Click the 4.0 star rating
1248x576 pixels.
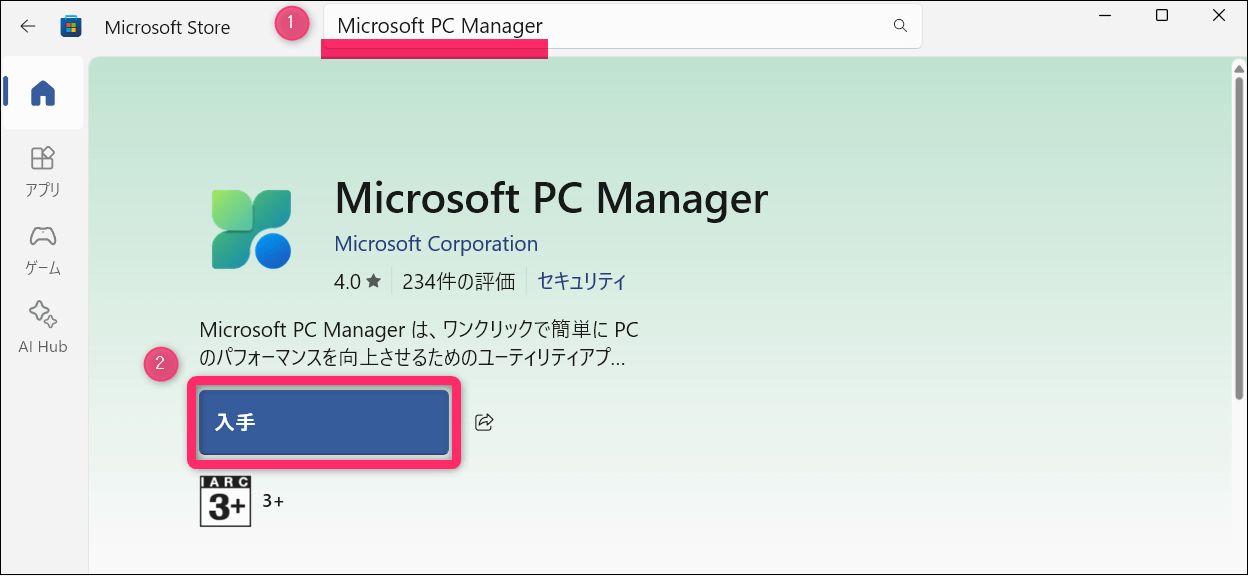pyautogui.click(x=357, y=282)
